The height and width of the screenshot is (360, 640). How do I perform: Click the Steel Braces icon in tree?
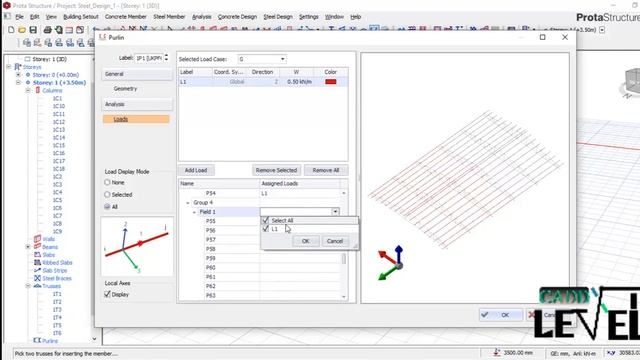tap(38, 278)
